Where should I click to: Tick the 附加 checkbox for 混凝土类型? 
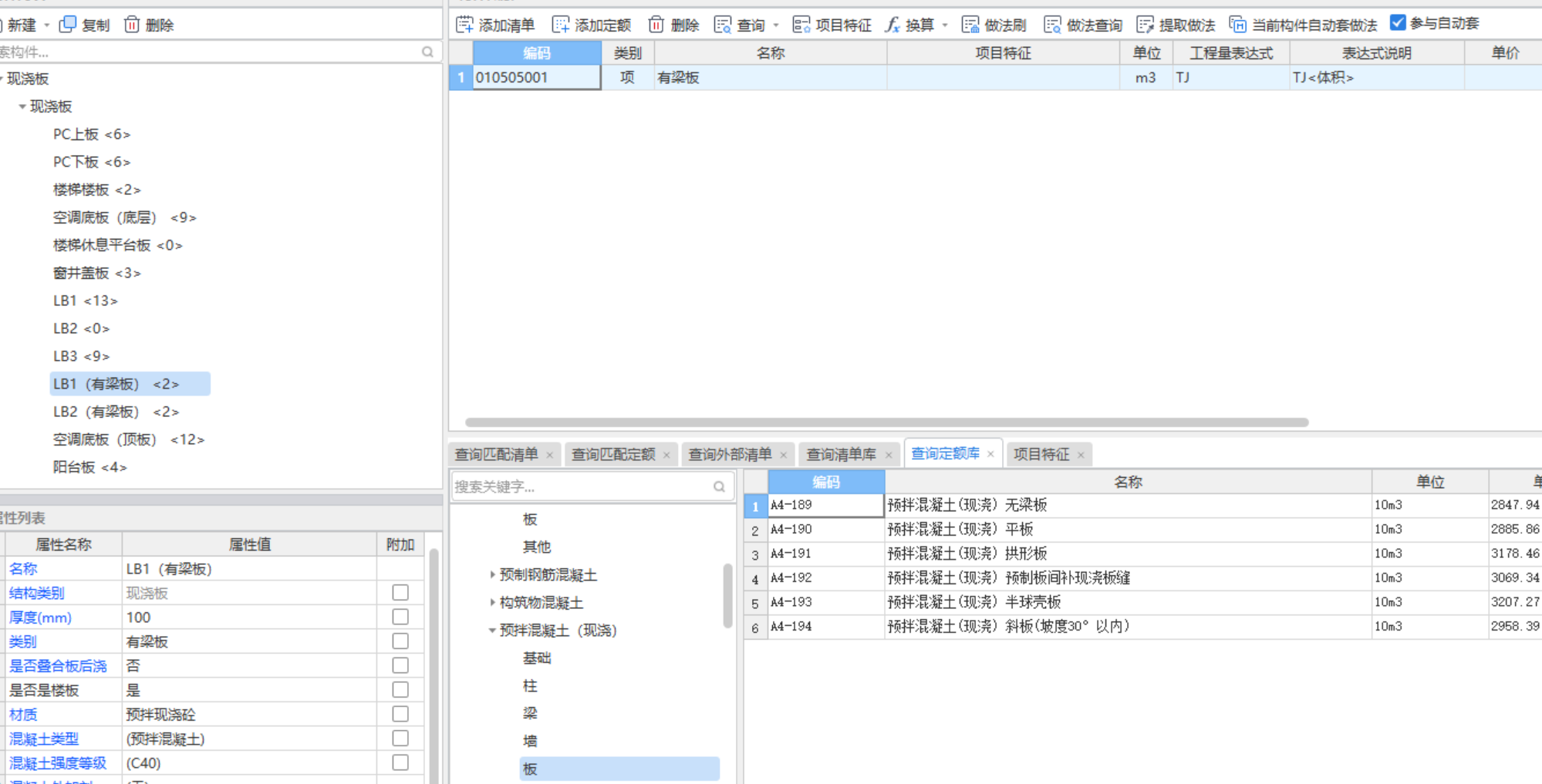point(400,738)
